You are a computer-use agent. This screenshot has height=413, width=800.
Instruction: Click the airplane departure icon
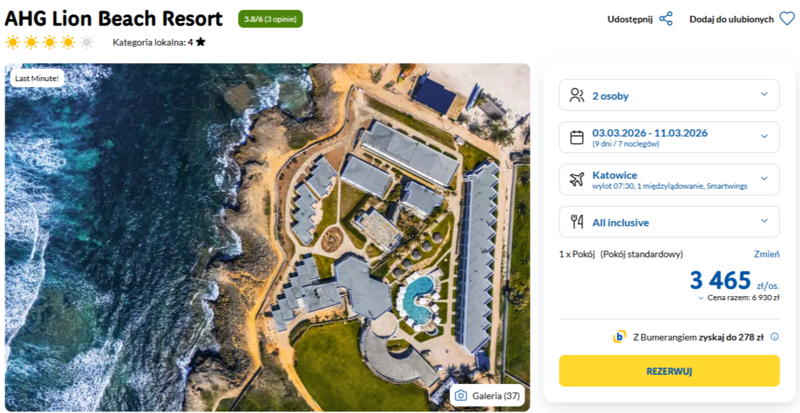pos(577,179)
